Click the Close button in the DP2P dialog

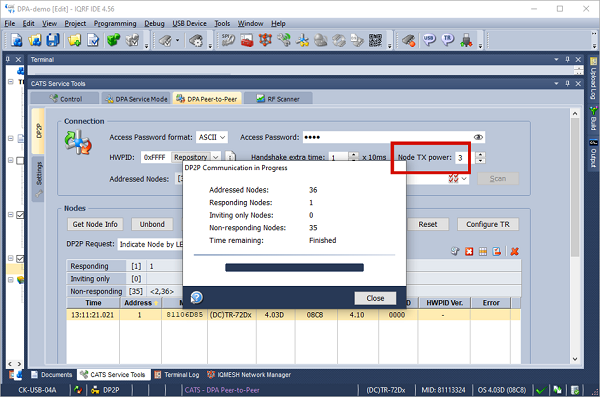375,298
